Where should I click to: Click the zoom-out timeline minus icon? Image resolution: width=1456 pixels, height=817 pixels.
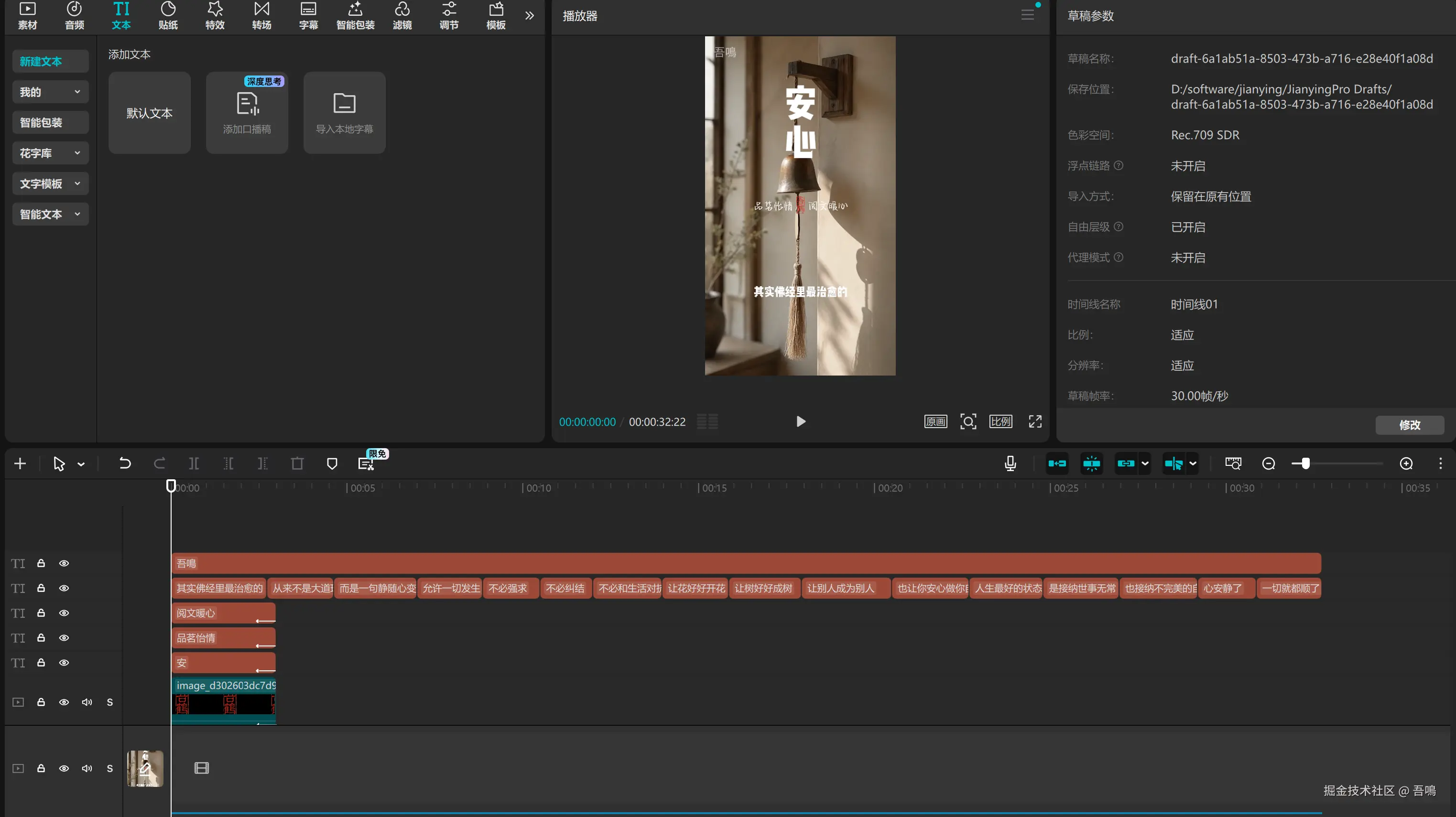[x=1268, y=464]
